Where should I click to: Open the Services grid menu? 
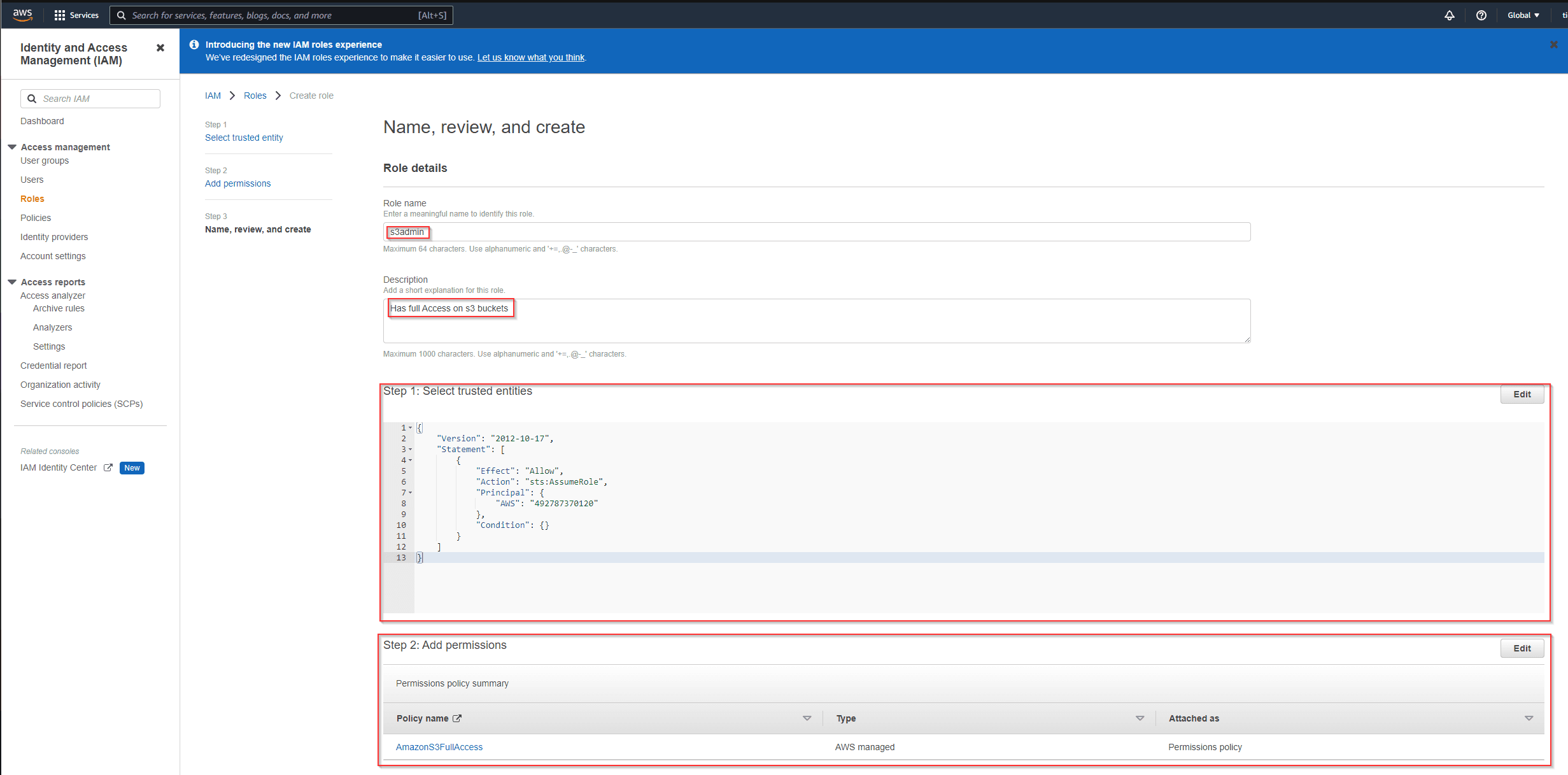[60, 15]
